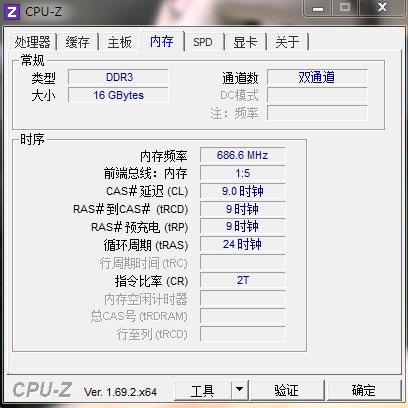Click the 验证 button

pos(287,390)
